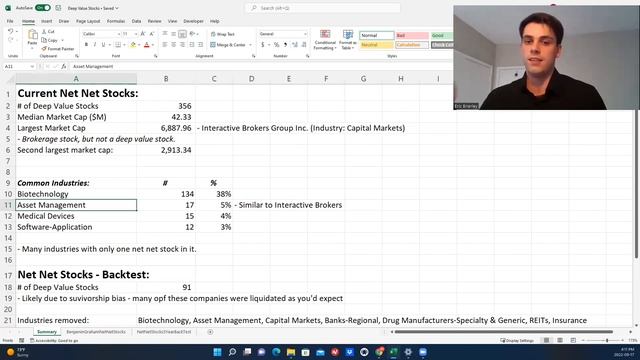The image size is (640, 360).
Task: Toggle Italic formatting
Action: [x=95, y=44]
